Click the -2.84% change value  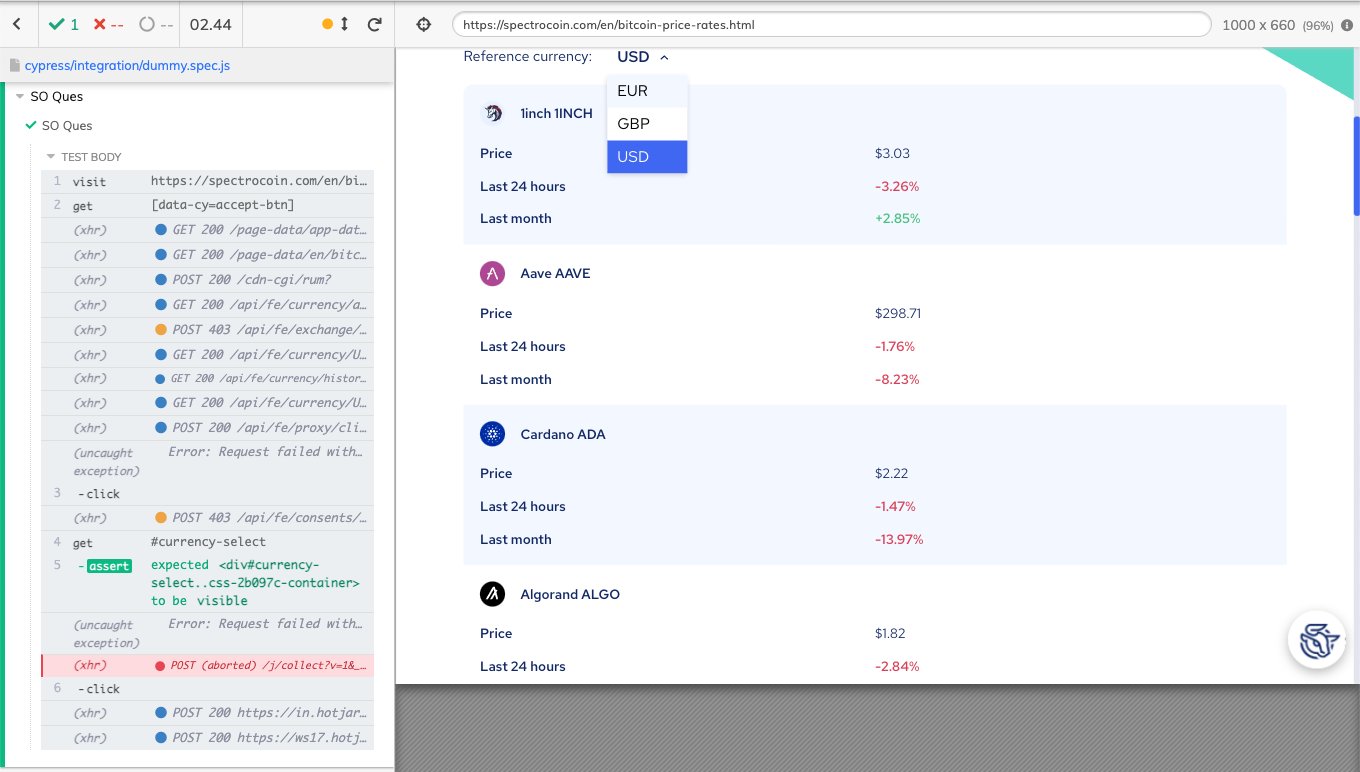[x=897, y=666]
